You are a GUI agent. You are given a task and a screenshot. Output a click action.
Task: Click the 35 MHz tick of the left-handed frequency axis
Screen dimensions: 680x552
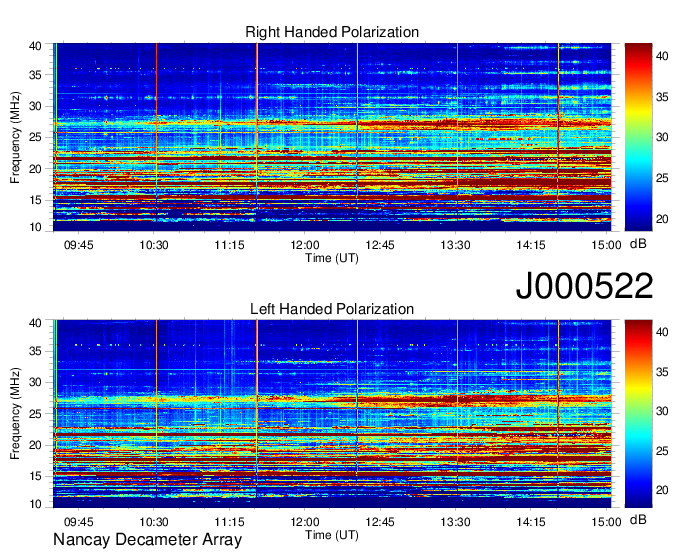coord(35,351)
